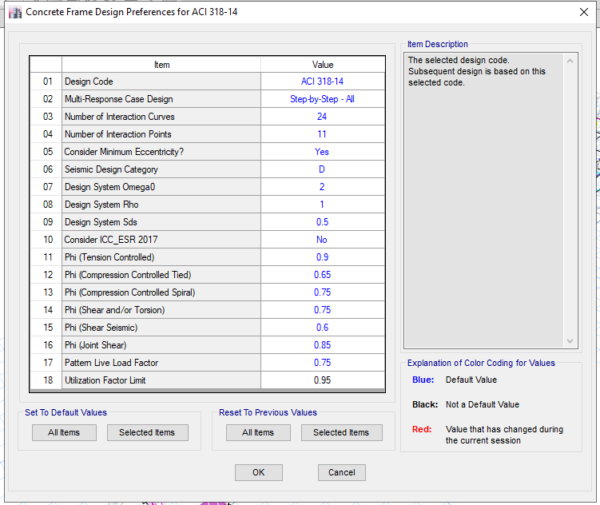Screen dimensions: 600x505
Task: Select the ACI 318-14 design code value
Action: coord(323,81)
